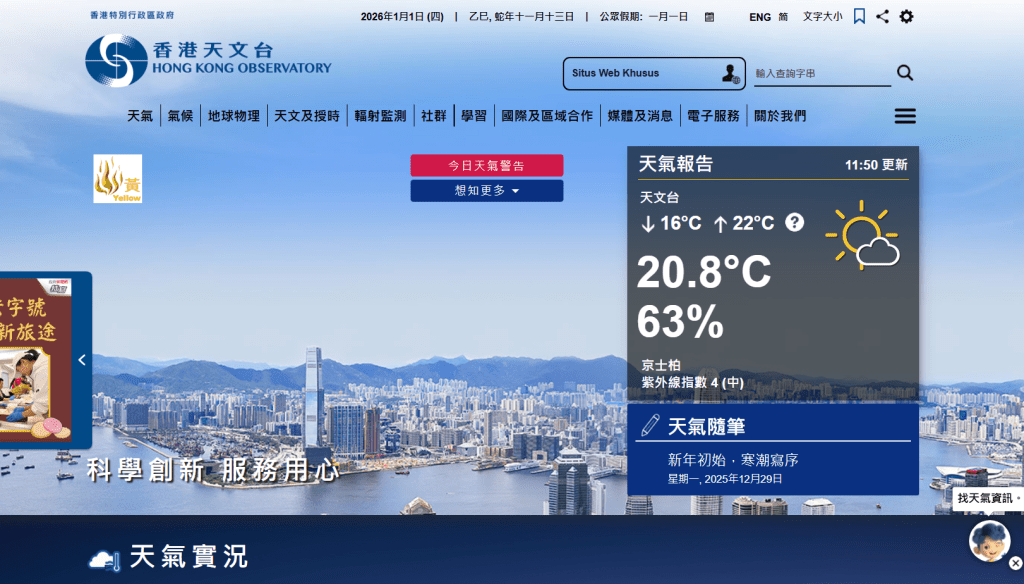Click the search magnifier icon

(905, 72)
